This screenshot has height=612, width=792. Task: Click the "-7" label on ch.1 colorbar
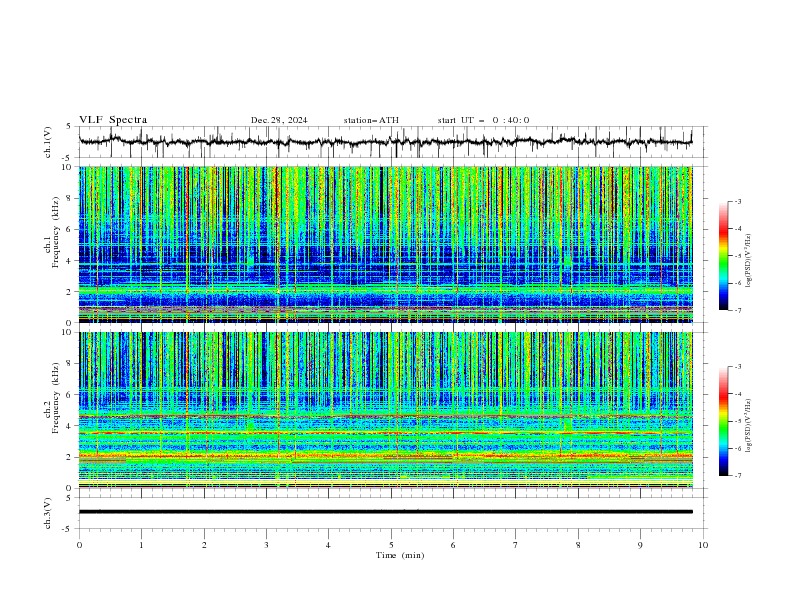[x=738, y=310]
